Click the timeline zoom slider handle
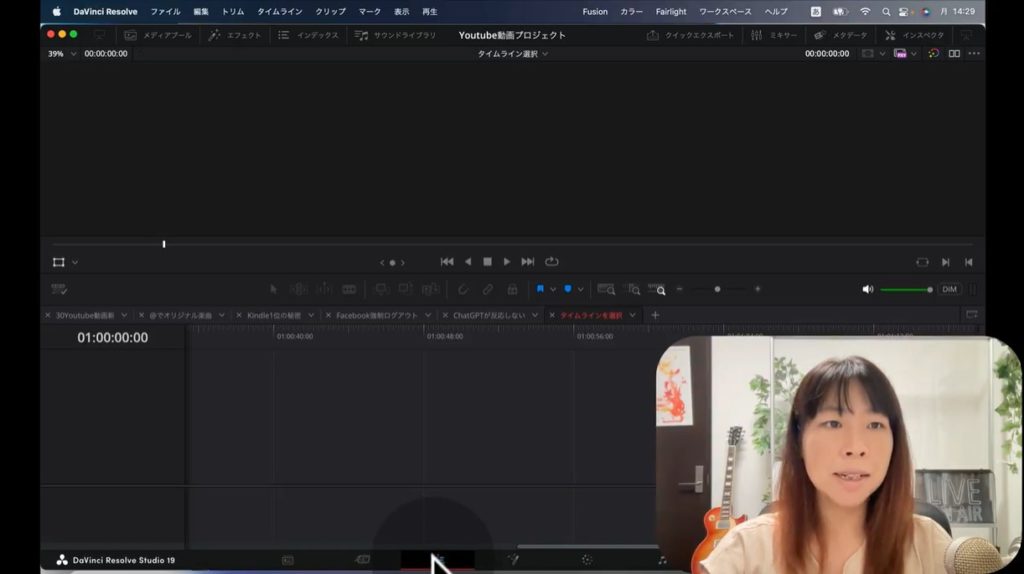 pyautogui.click(x=717, y=289)
